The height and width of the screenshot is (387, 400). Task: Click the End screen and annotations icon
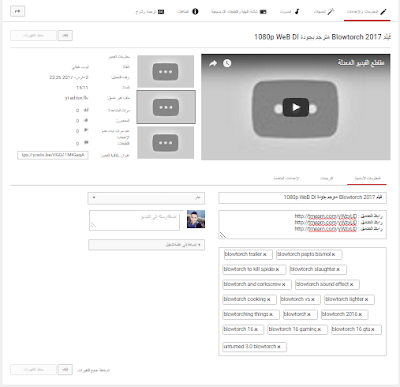tap(263, 12)
